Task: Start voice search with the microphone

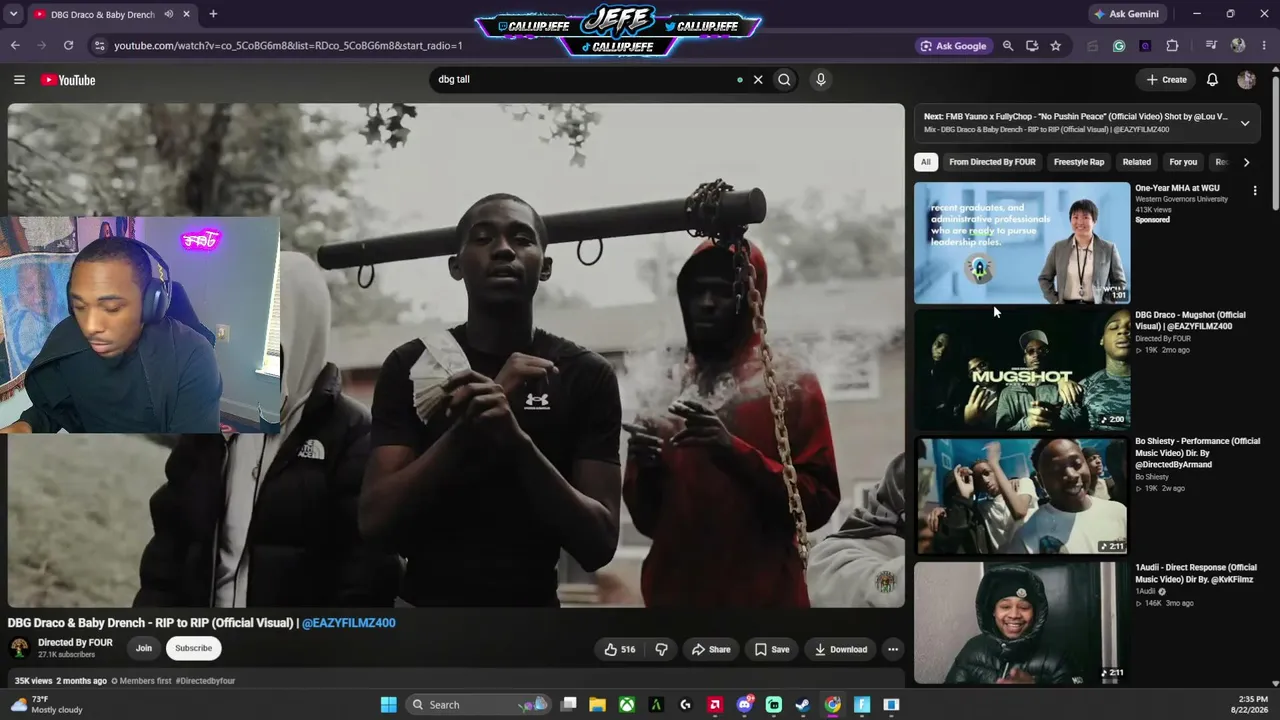Action: 820,80
